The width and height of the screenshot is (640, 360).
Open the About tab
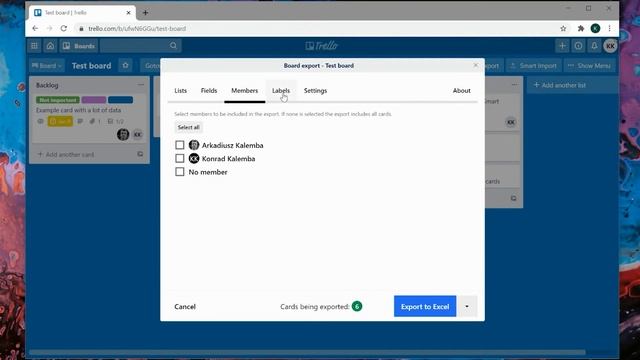click(x=461, y=91)
